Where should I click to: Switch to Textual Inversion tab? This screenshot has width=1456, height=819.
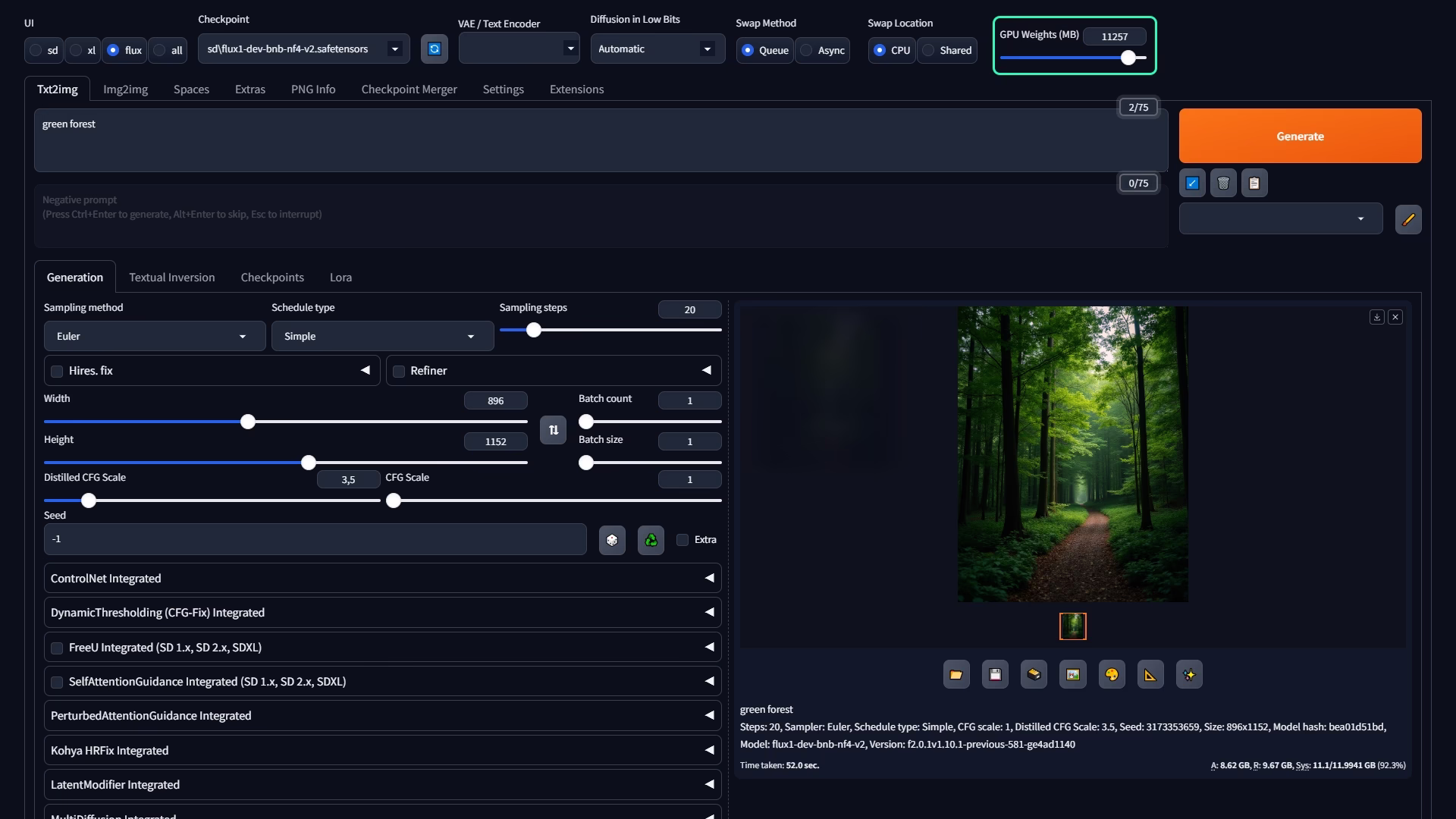click(172, 277)
